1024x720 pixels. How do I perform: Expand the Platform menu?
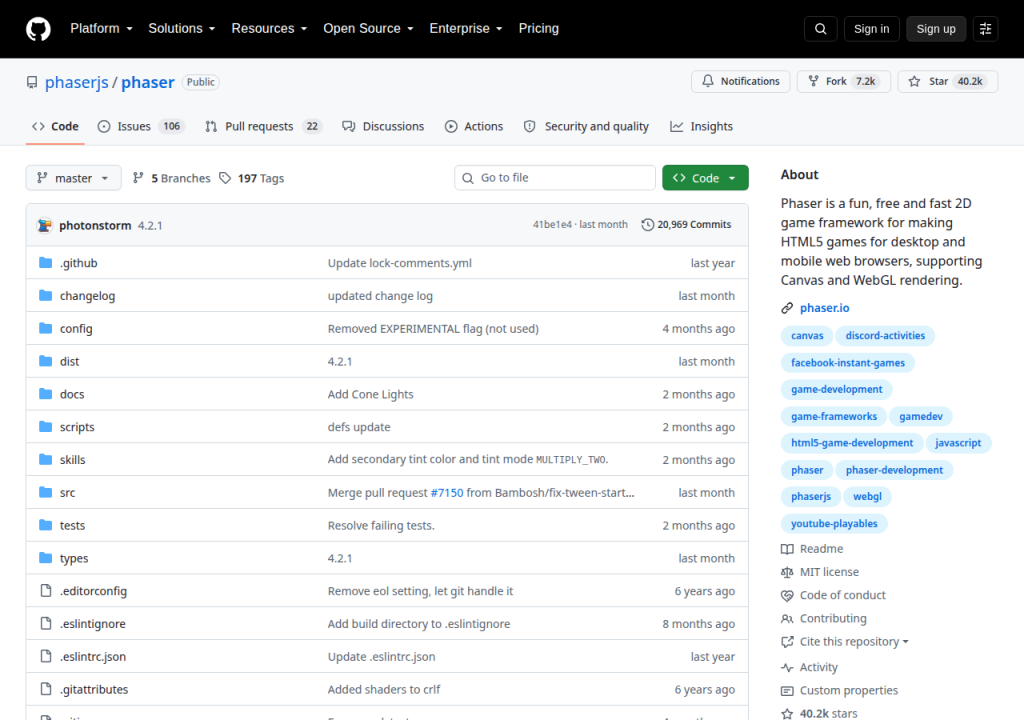[x=101, y=29]
